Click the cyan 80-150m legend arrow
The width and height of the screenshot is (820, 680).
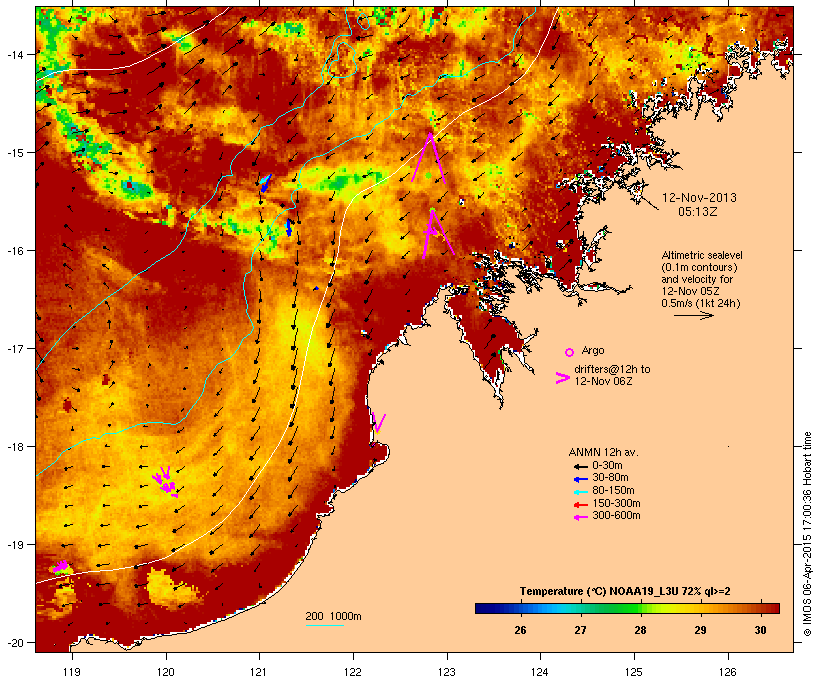580,492
